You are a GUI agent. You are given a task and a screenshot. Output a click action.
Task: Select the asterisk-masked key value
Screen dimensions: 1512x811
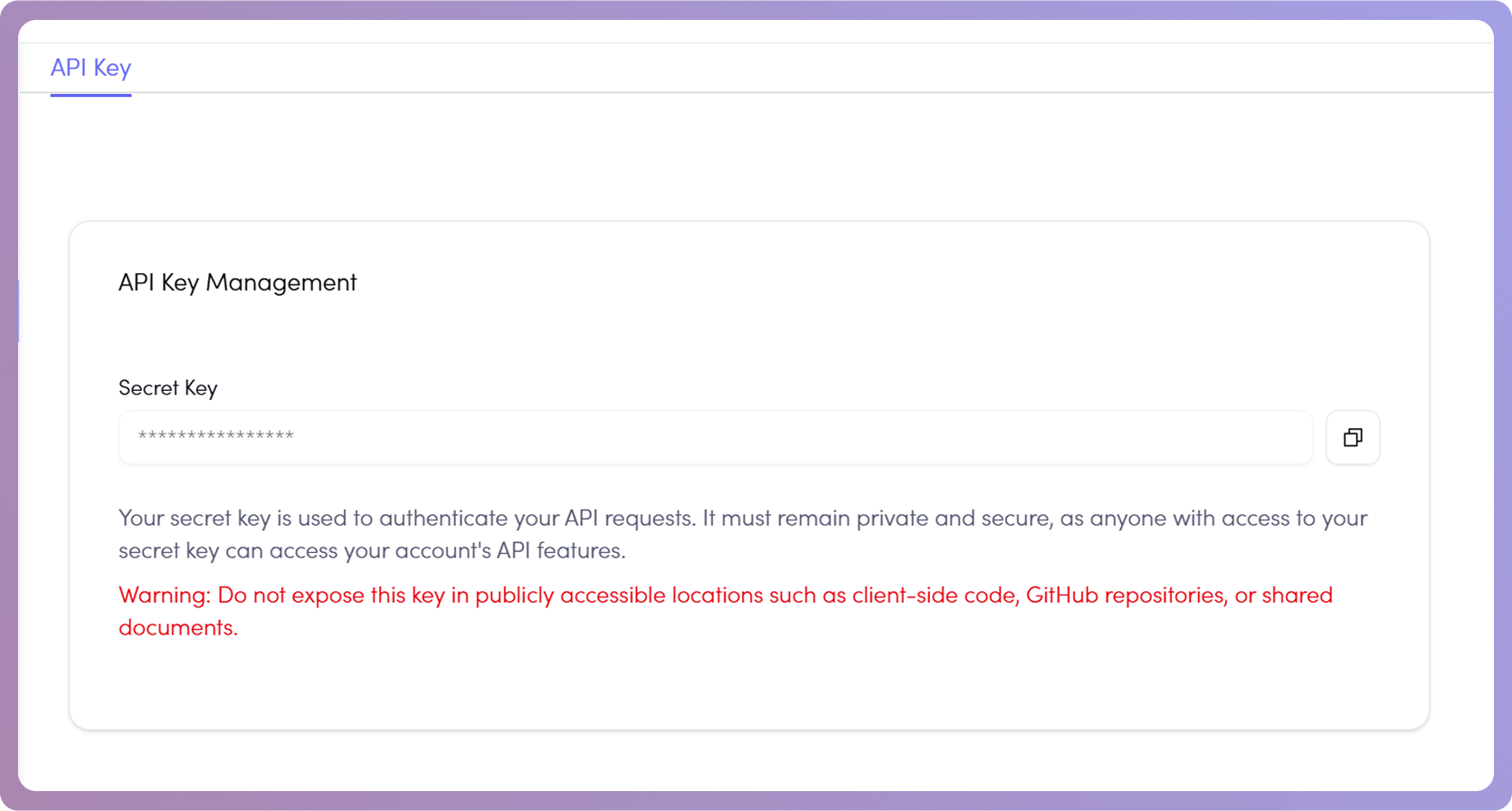point(215,437)
